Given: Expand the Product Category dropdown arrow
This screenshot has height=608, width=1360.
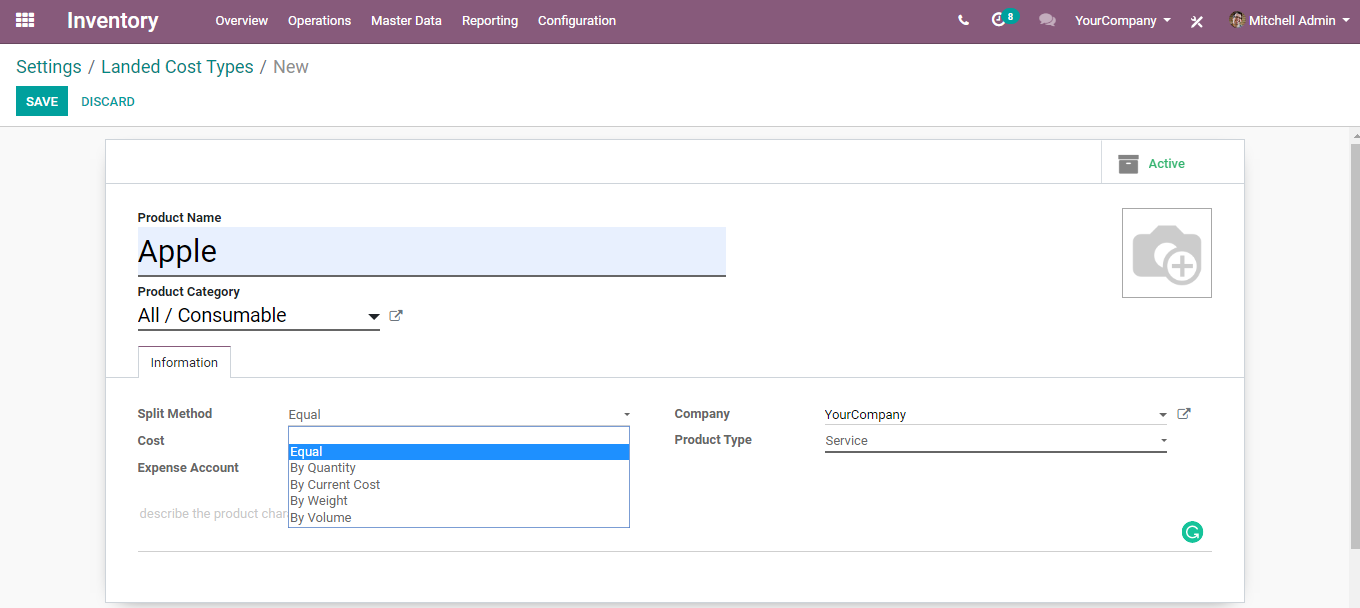Looking at the screenshot, I should pos(374,317).
